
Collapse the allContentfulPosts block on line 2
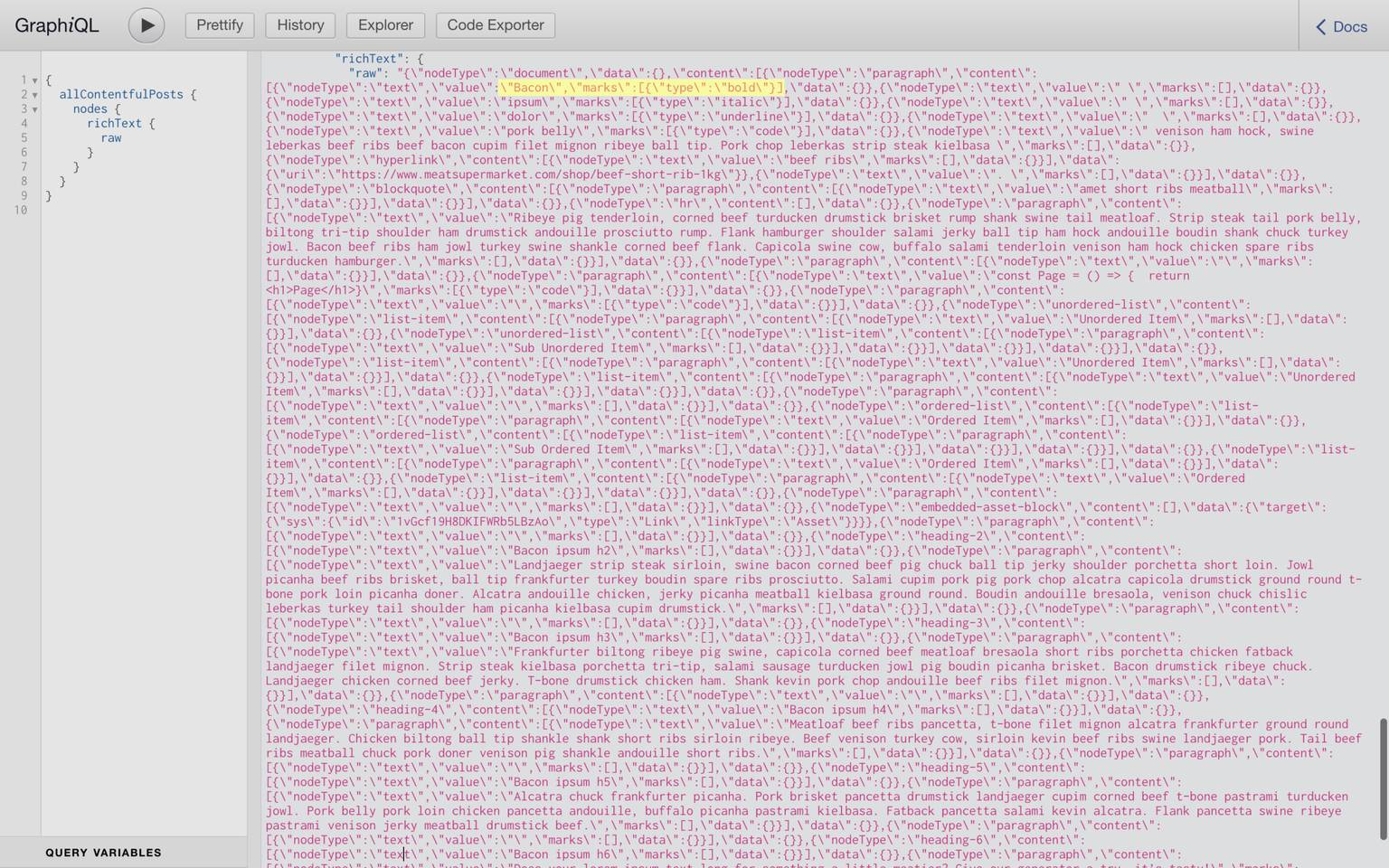click(33, 94)
